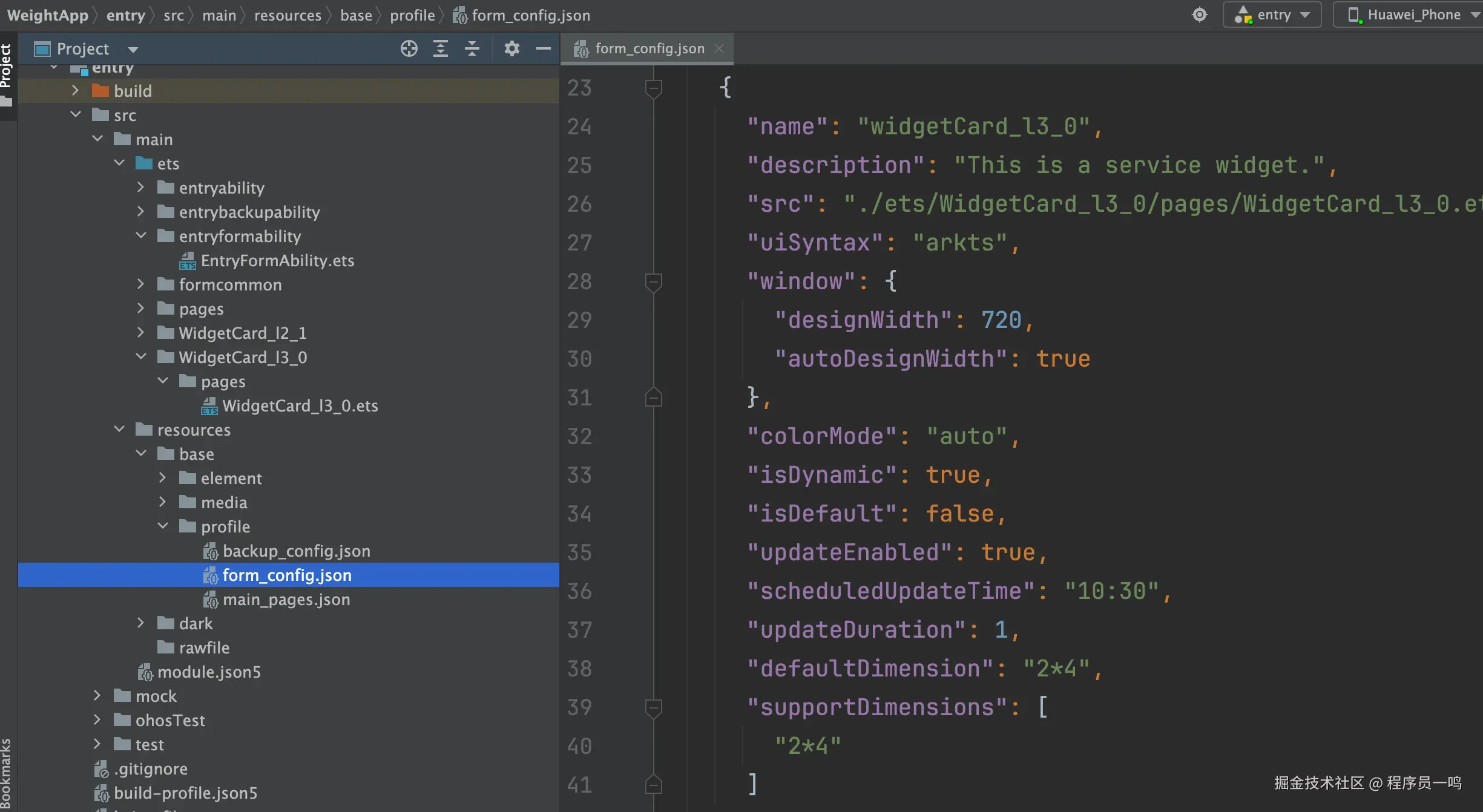Image resolution: width=1483 pixels, height=812 pixels.
Task: Collapse the entryformability folder
Action: click(140, 236)
